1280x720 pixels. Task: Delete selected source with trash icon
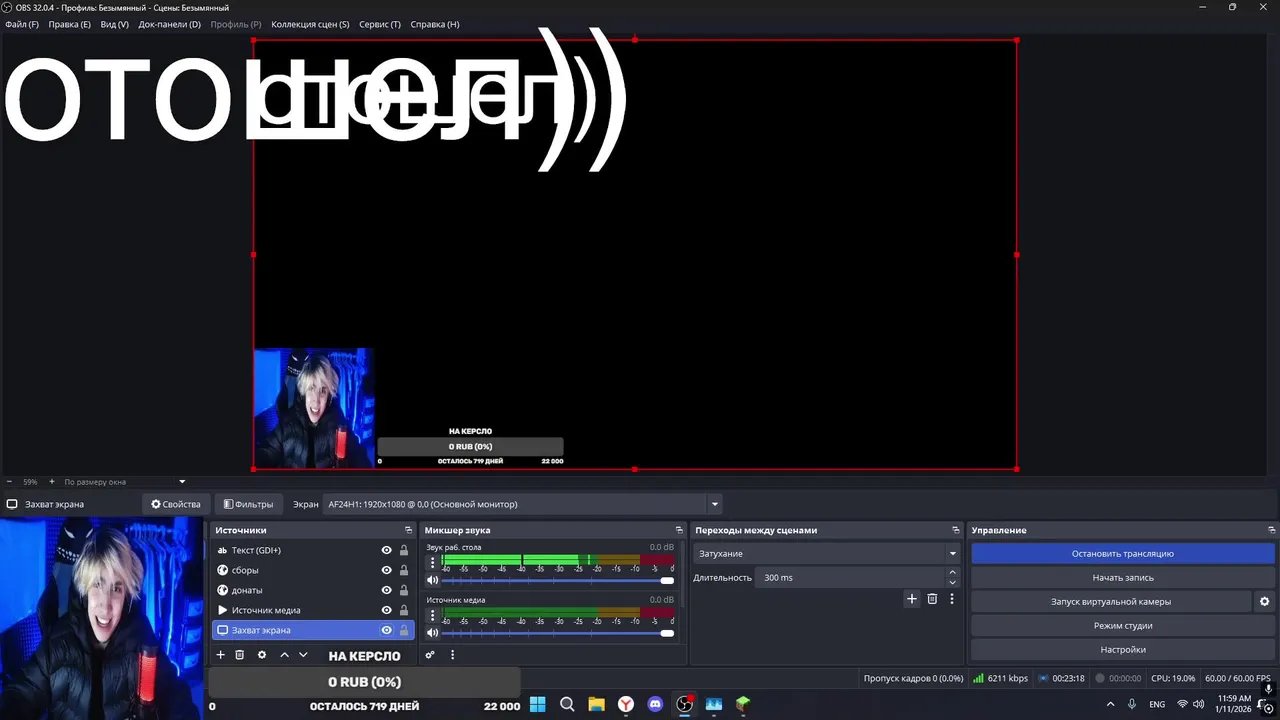click(x=240, y=655)
